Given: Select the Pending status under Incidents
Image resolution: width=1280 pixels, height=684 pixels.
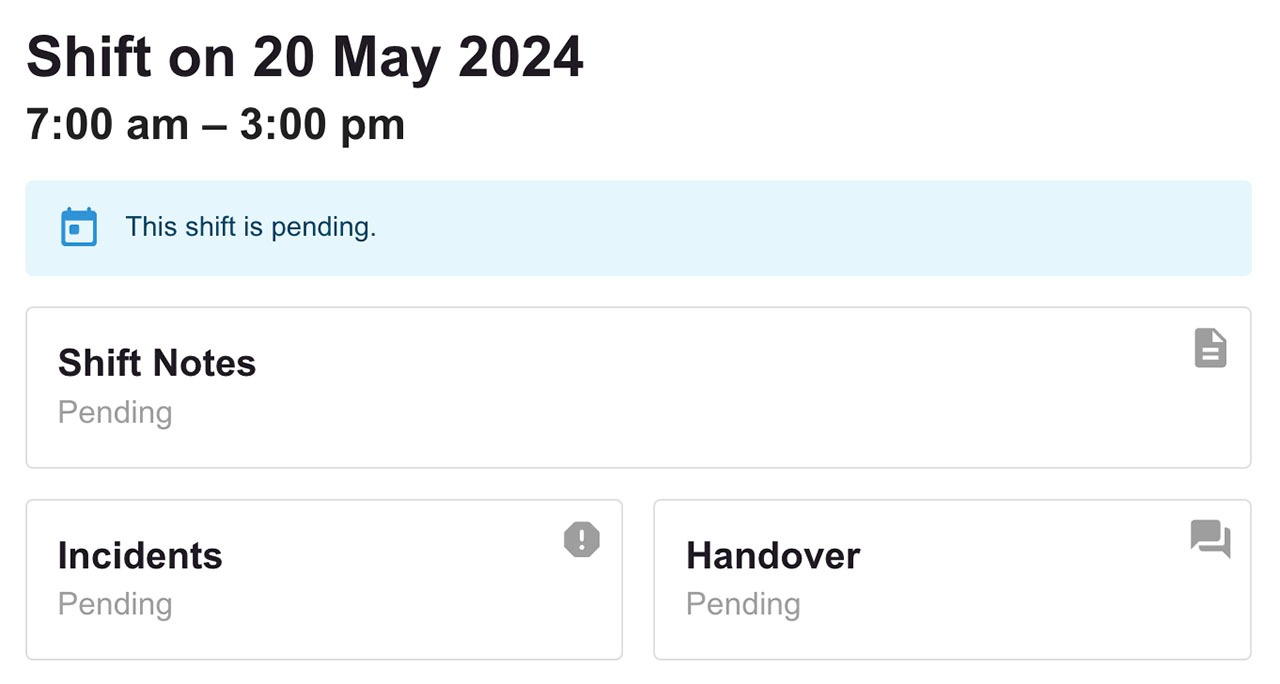Looking at the screenshot, I should coord(115,604).
